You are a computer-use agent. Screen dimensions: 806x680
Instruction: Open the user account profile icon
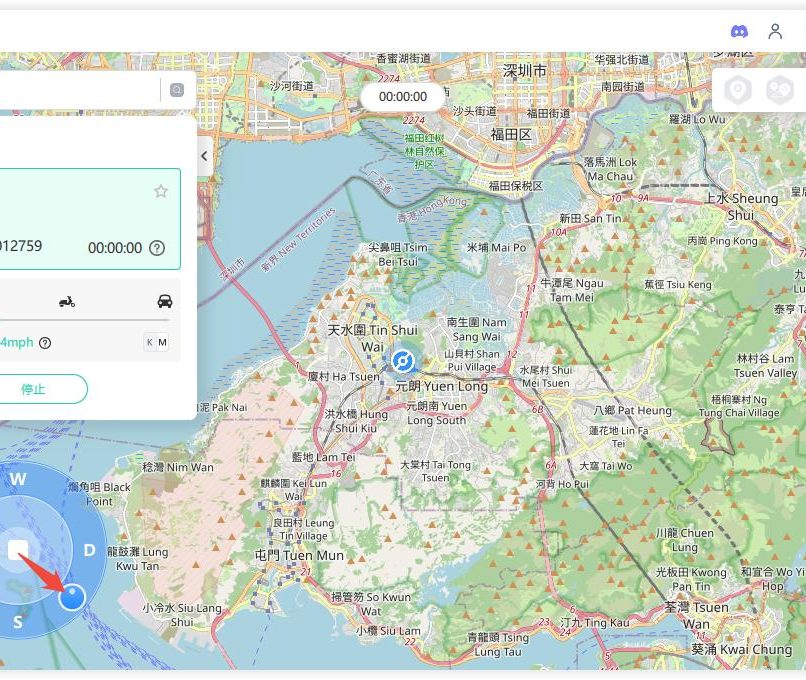click(x=775, y=31)
